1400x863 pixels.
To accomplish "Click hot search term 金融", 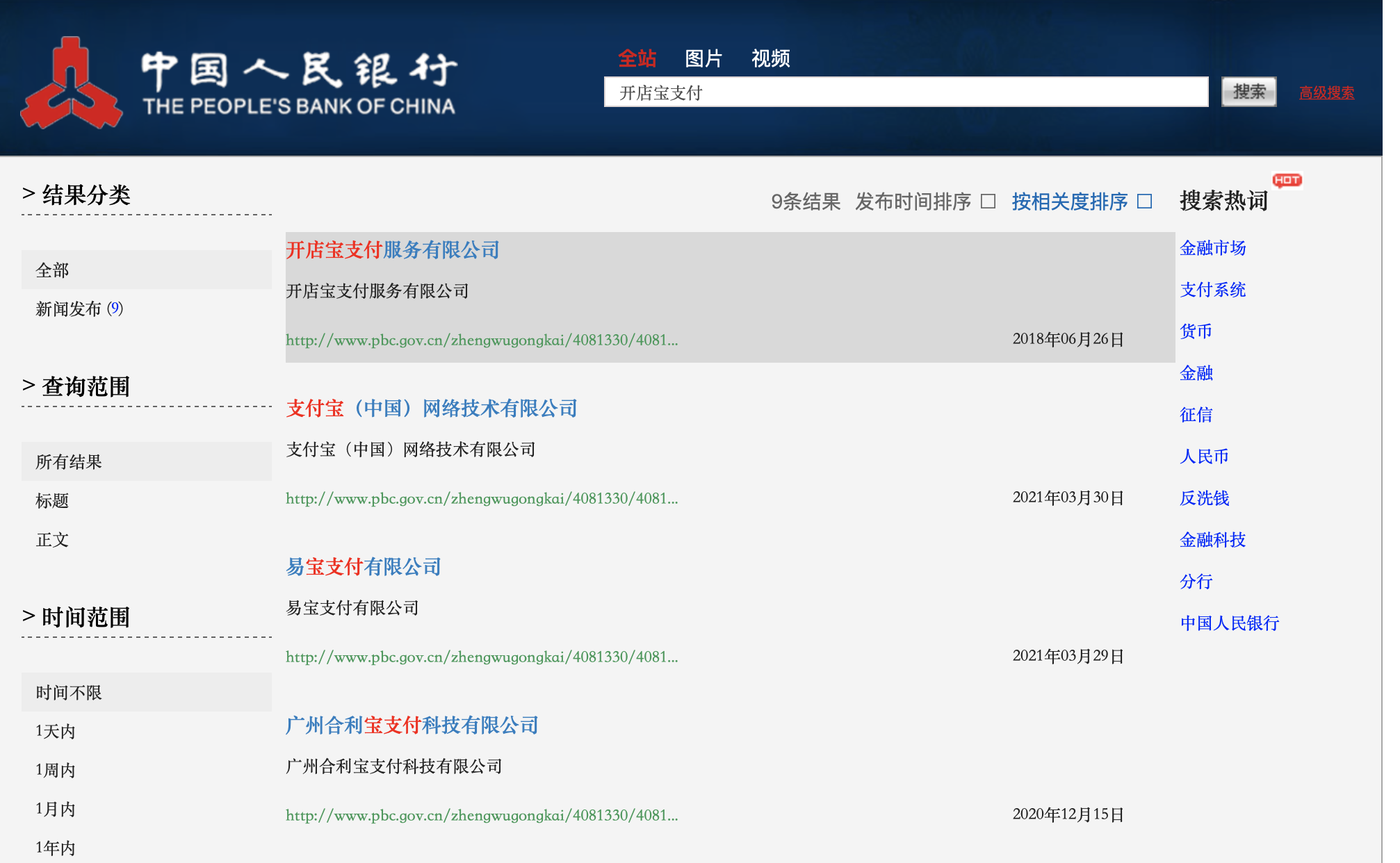I will point(1196,373).
